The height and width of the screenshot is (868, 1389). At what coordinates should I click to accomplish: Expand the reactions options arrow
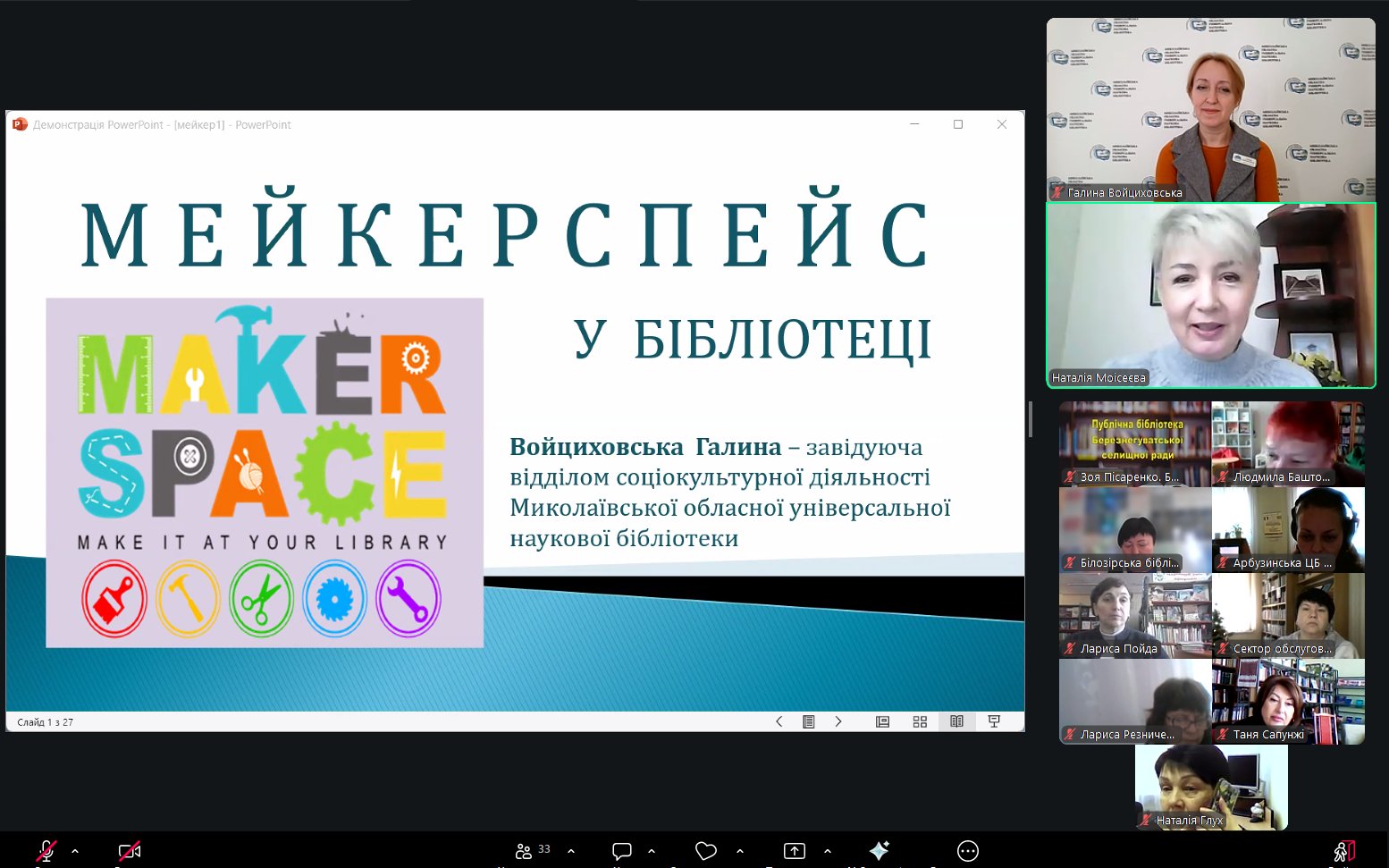coord(740,851)
